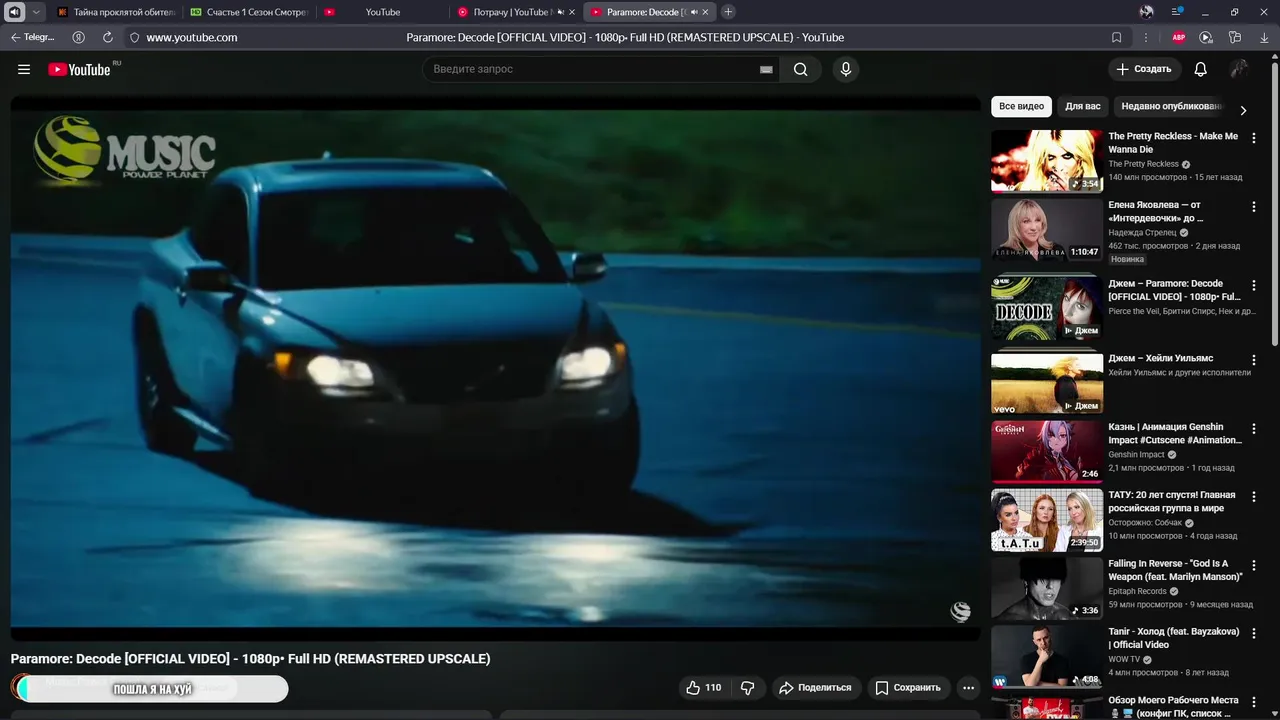Open the Елена Яковлева 1:10:47 thumbnail
This screenshot has width=1280, height=720.
[1047, 230]
